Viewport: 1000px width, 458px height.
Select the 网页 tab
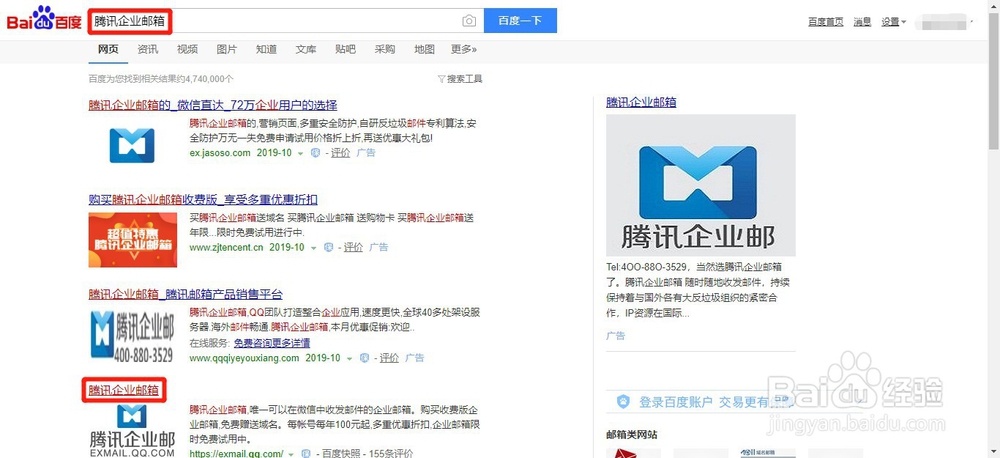[x=108, y=49]
